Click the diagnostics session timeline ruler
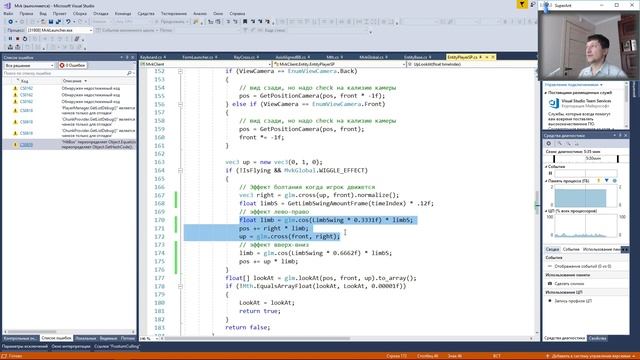The height and width of the screenshot is (360, 640). coord(586,158)
